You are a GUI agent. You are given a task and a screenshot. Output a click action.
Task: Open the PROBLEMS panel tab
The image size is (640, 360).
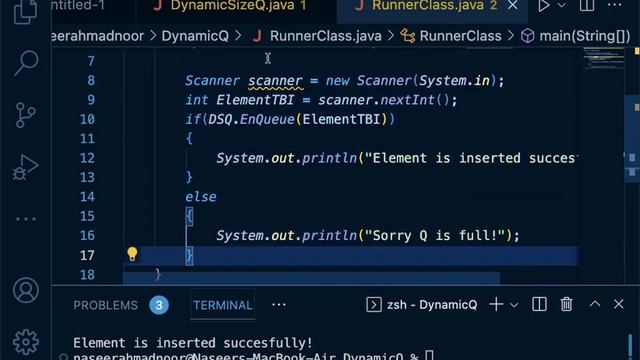(105, 305)
